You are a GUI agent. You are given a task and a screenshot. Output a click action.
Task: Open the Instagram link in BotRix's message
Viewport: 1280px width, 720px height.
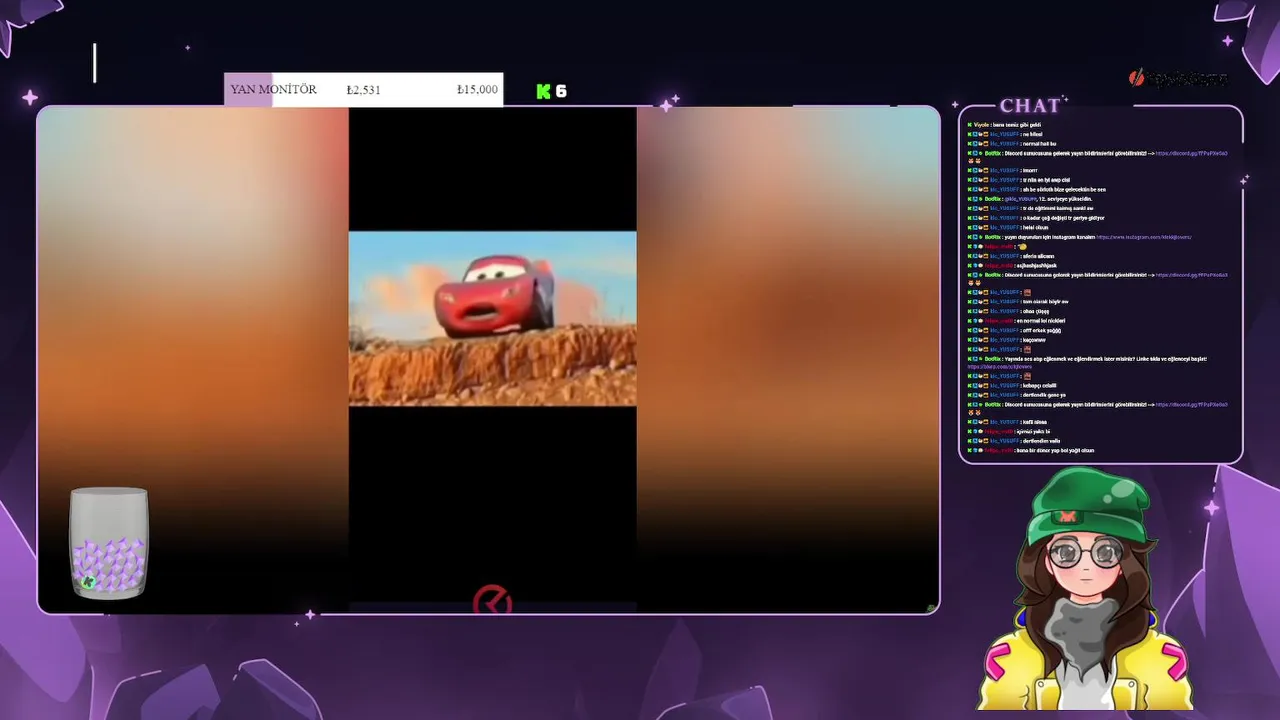click(x=1144, y=237)
